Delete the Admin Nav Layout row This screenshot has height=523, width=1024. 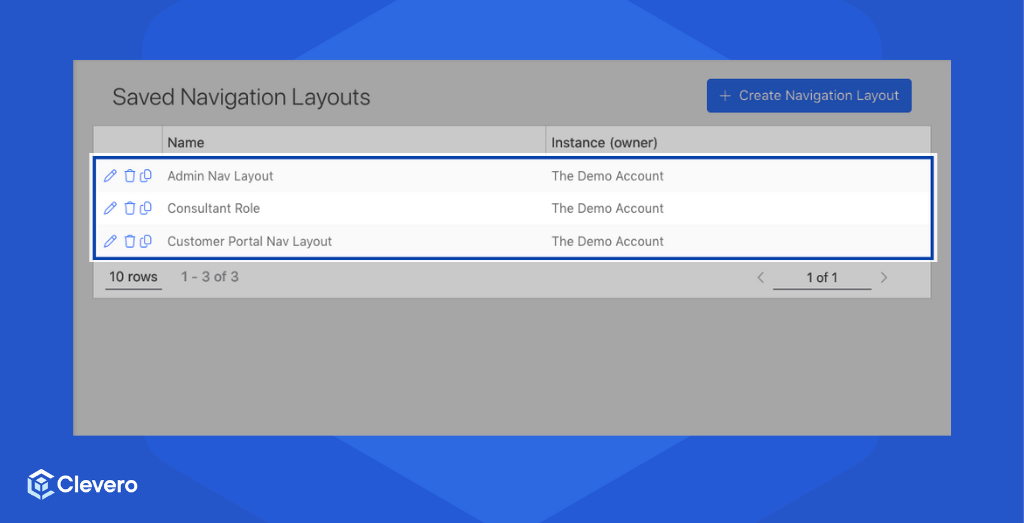coord(129,176)
